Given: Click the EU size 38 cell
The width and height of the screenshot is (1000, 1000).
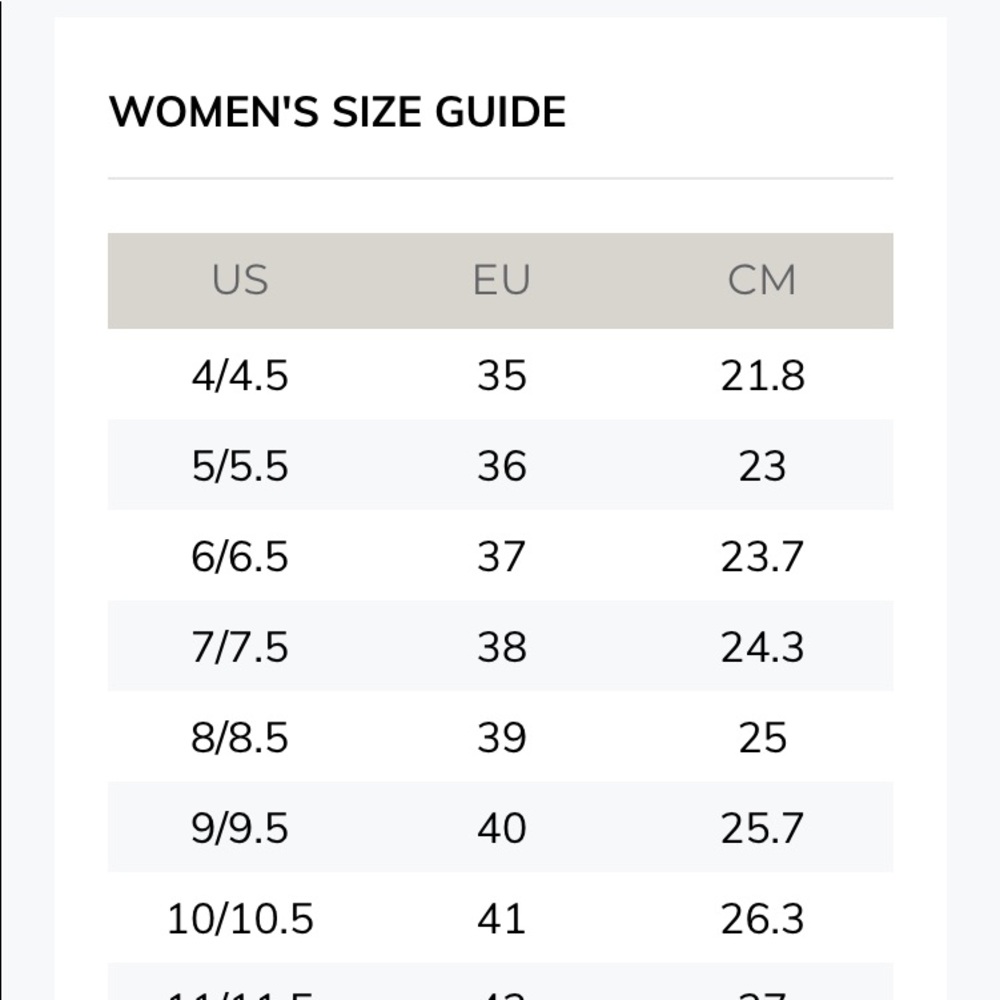Looking at the screenshot, I should point(501,647).
